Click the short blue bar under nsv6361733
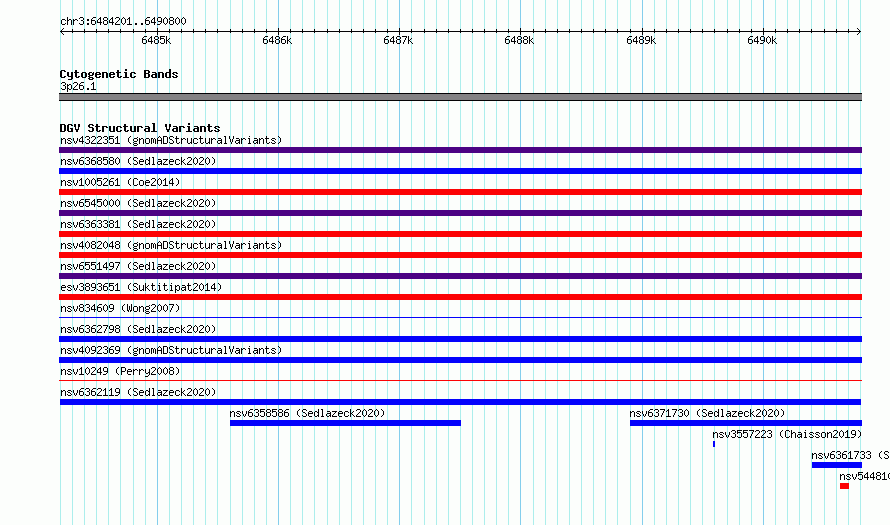Screen dimensions: 890x525 (837, 465)
